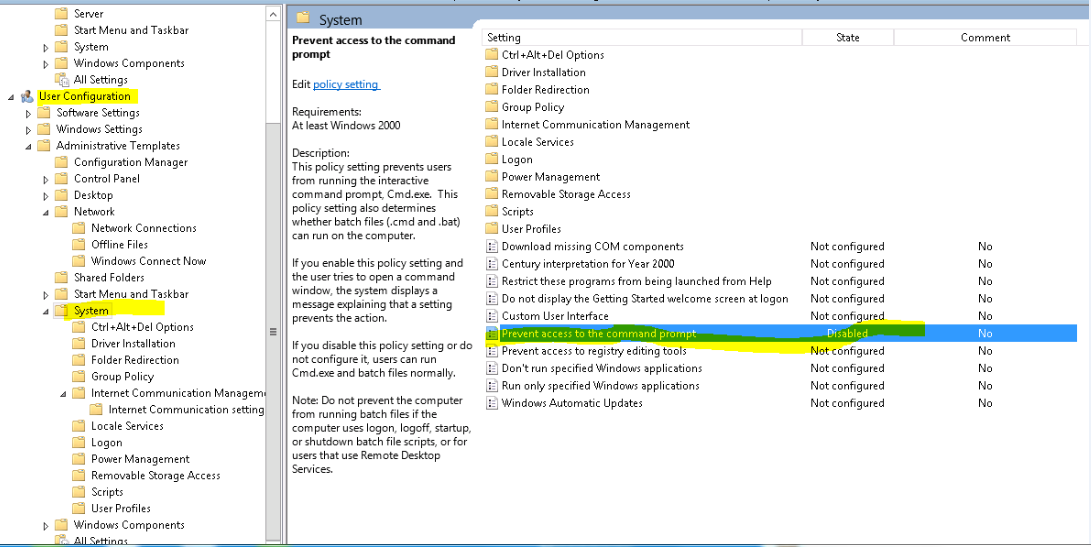Expand the Windows Settings node

tap(29, 129)
